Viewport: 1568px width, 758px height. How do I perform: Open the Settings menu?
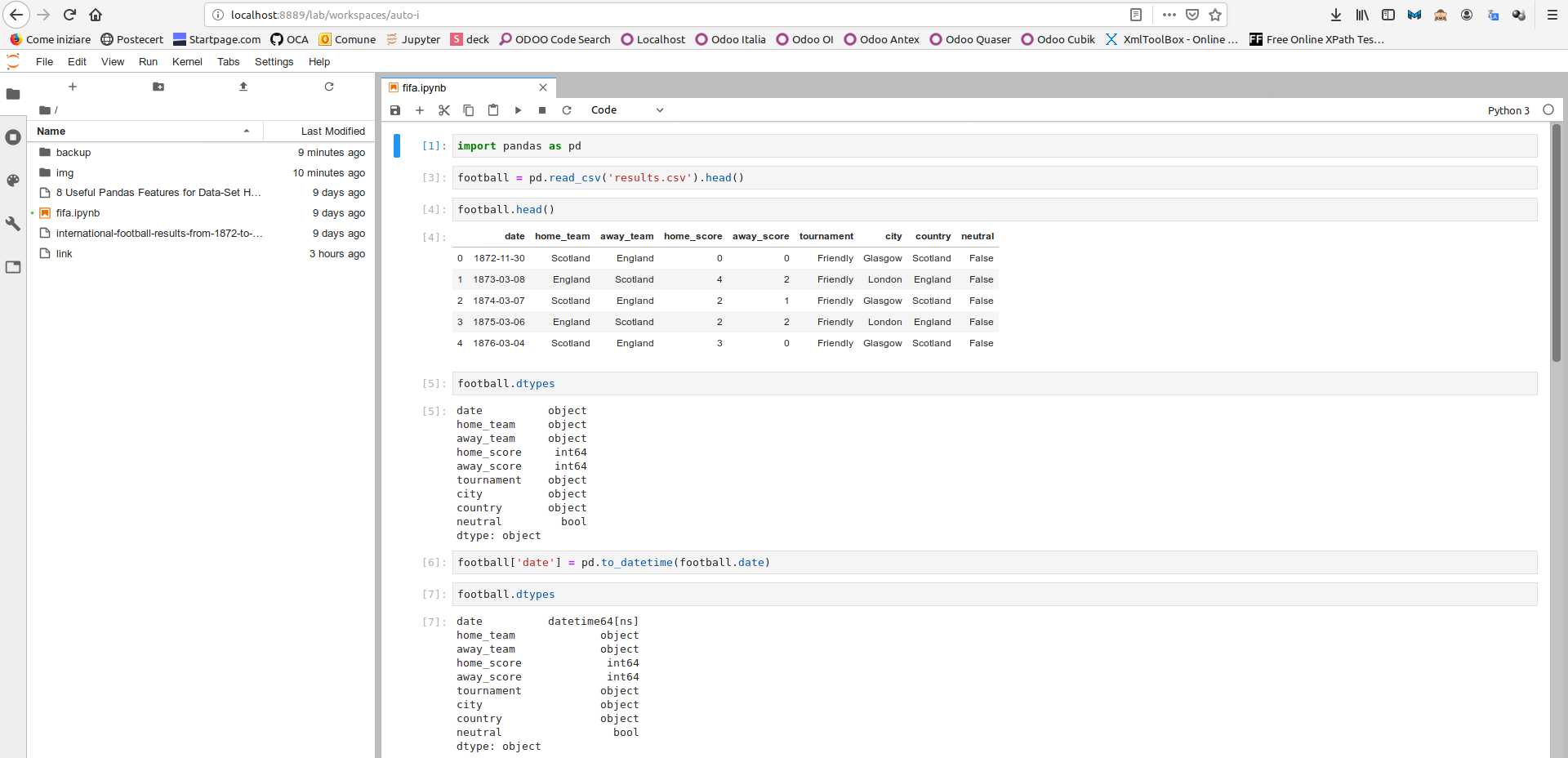(274, 62)
